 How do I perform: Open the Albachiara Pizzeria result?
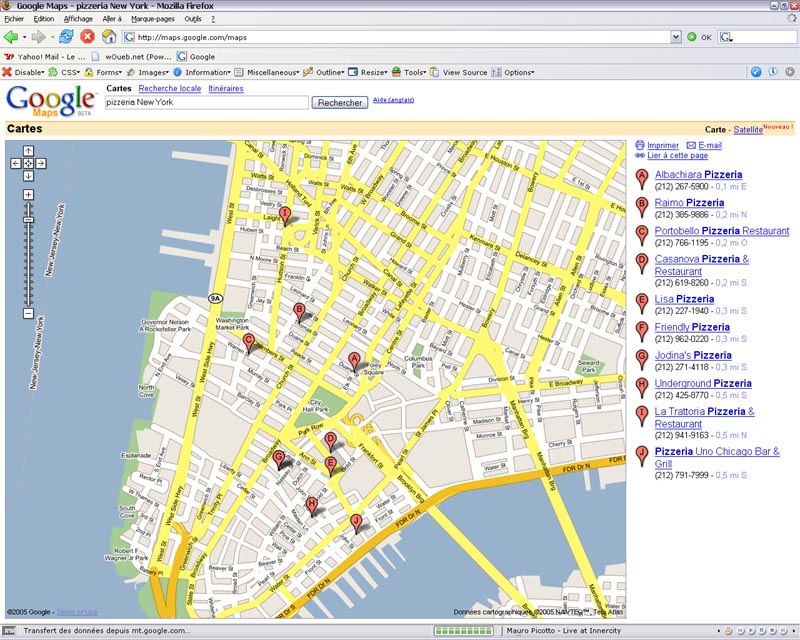pyautogui.click(x=698, y=175)
